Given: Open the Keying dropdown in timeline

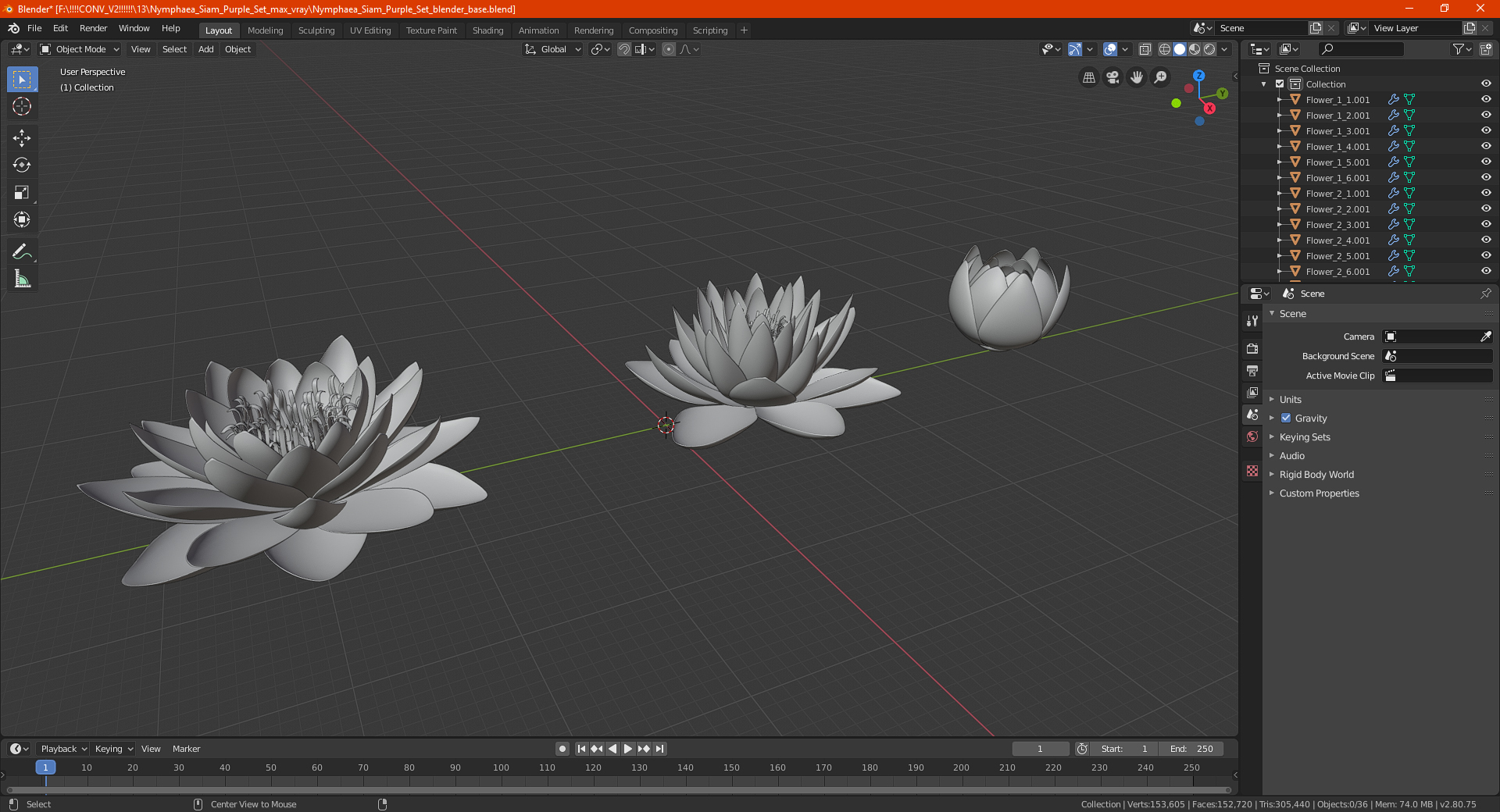Looking at the screenshot, I should click(113, 749).
